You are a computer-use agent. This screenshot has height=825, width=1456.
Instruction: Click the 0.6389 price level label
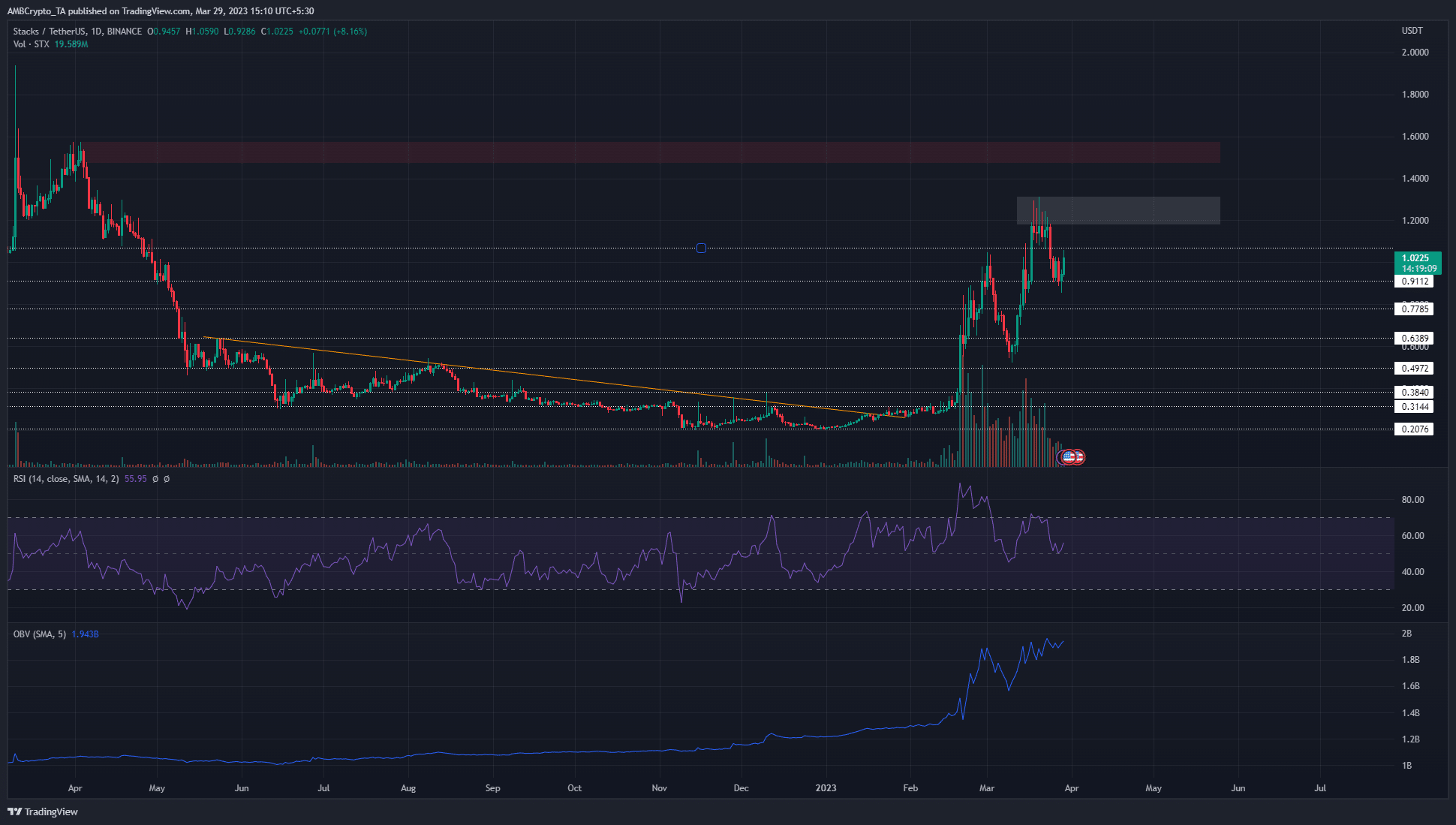pos(1415,339)
